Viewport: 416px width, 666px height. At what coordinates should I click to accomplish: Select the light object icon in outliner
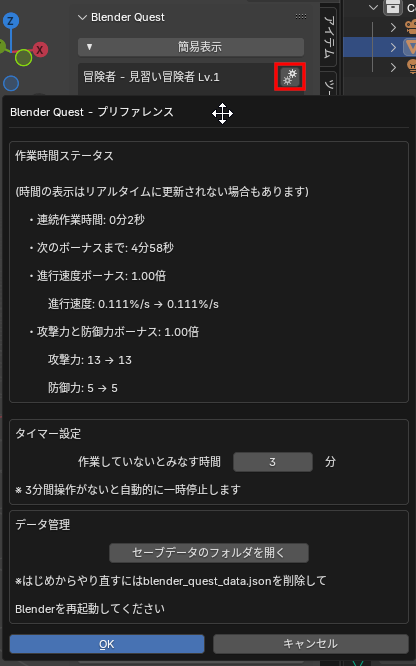click(x=411, y=67)
